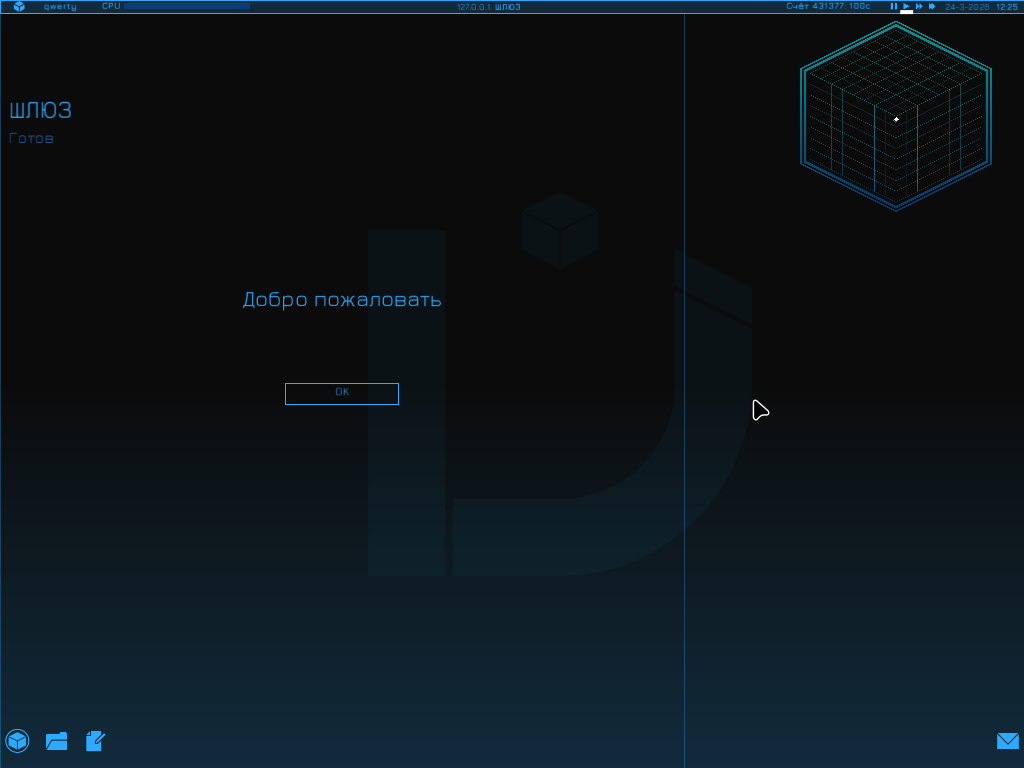Select fast-forward speed (double arrow)
This screenshot has width=1024, height=768.
tap(919, 7)
